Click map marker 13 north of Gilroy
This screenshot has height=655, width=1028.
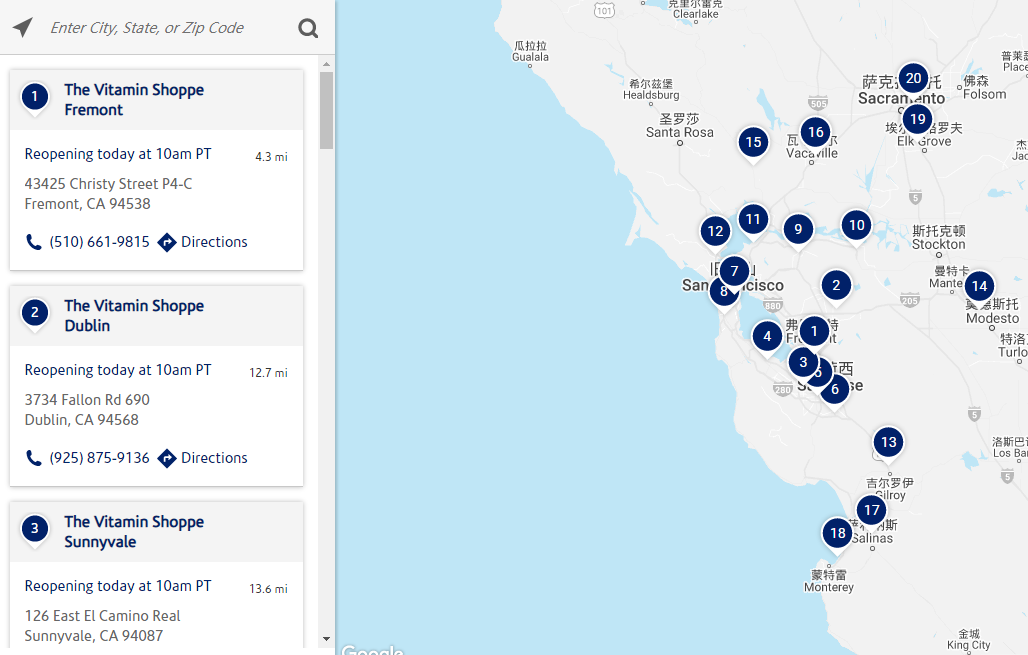pyautogui.click(x=887, y=442)
